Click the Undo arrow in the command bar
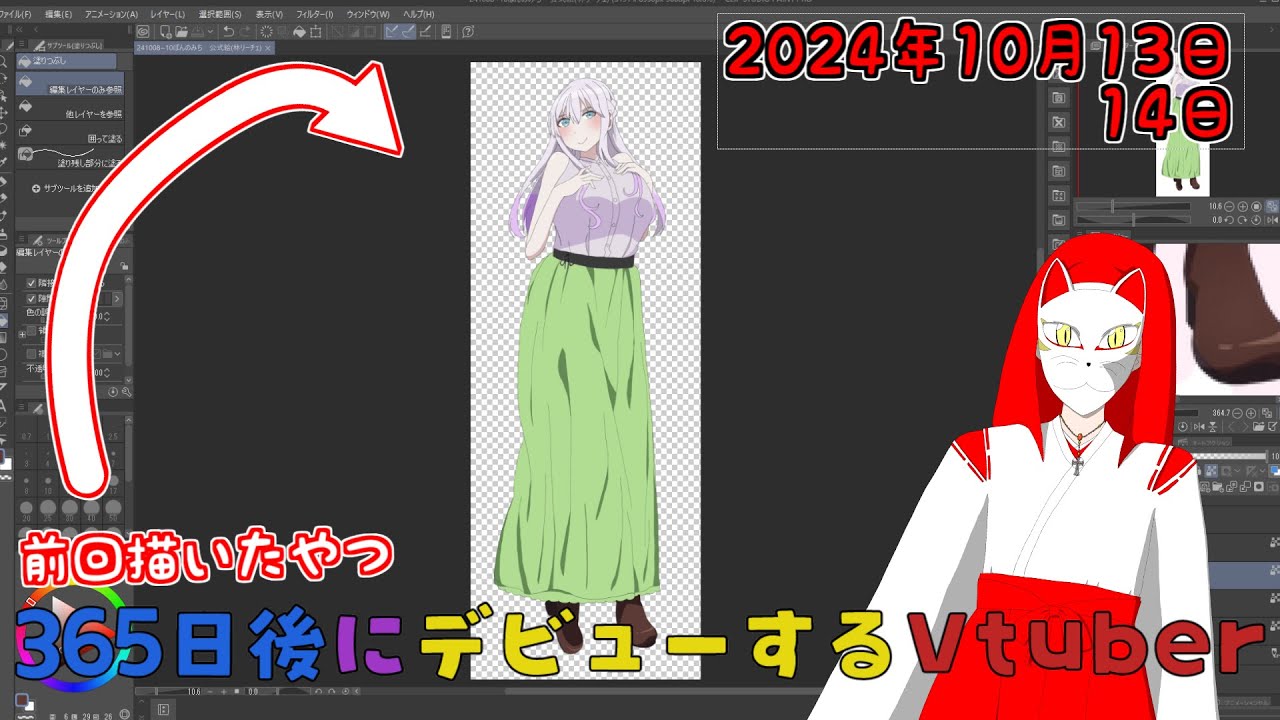Screen dimensions: 1280x720 (x=229, y=32)
